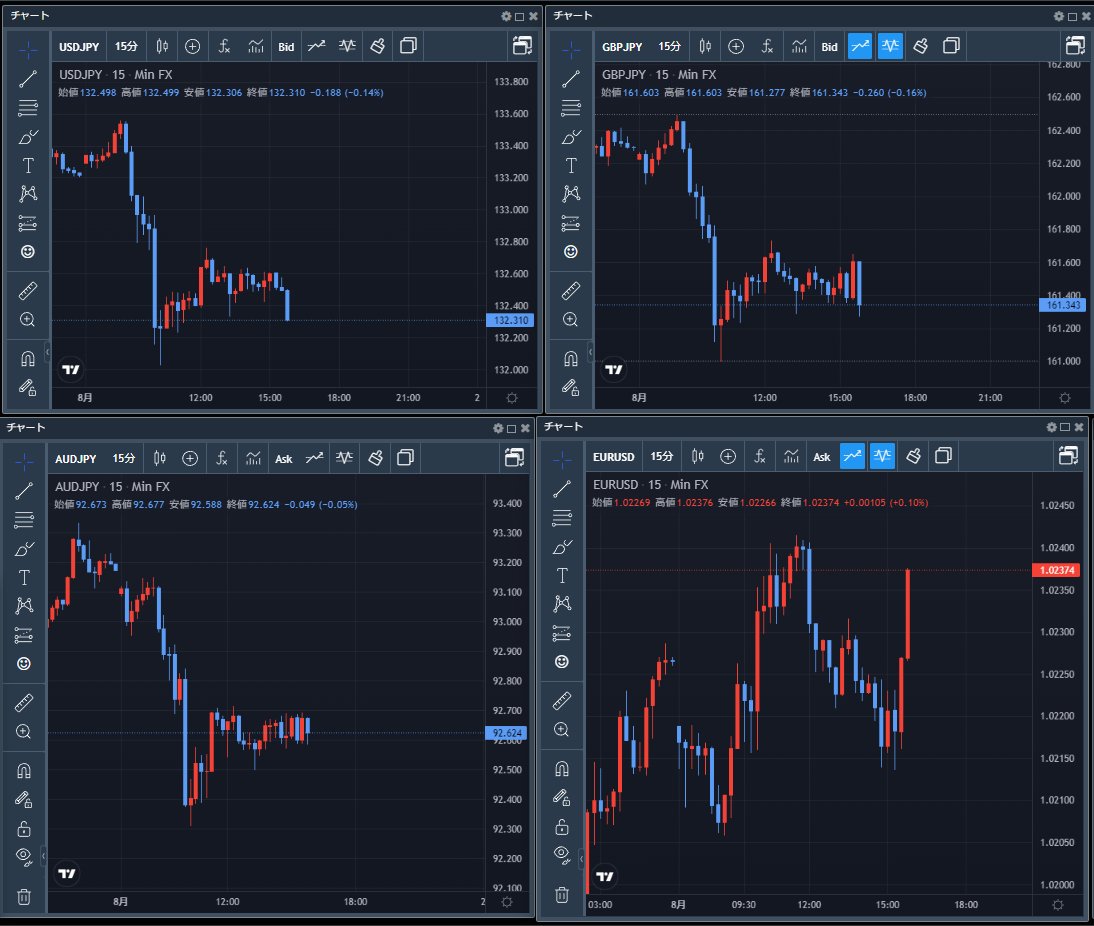Click EURUSD red price label 1.02374
The image size is (1094, 926).
(1056, 570)
